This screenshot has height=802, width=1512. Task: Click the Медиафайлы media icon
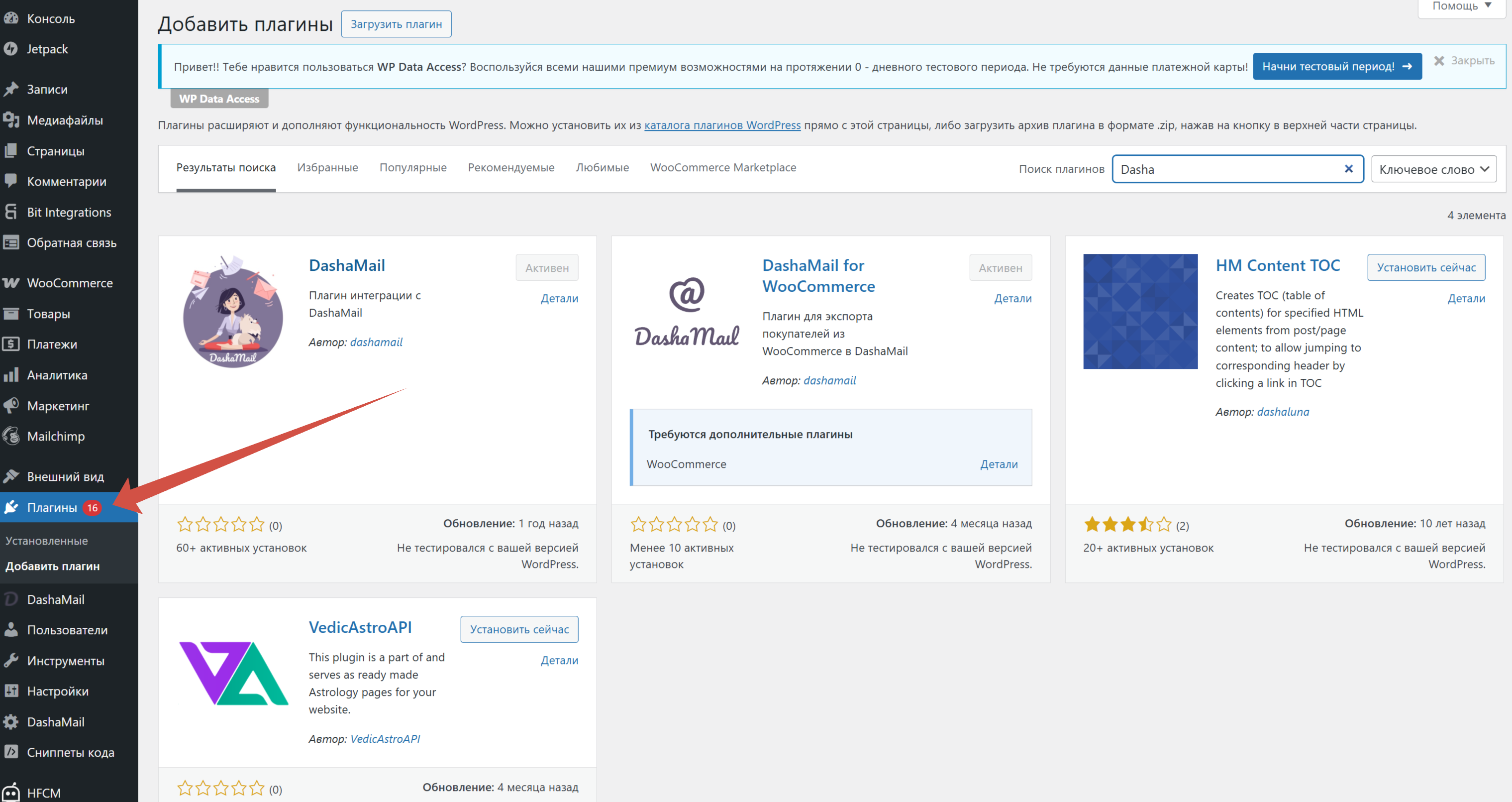coord(10,120)
